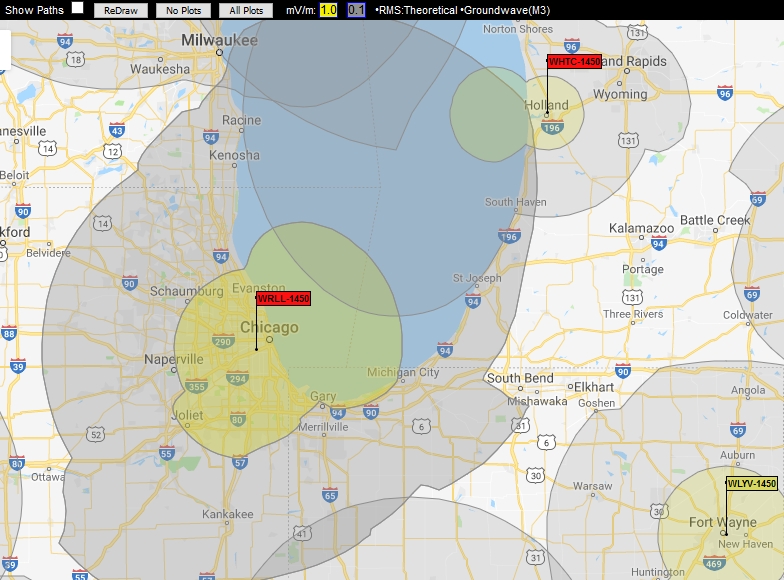Click the Racine city label
Viewport: 784px width, 580px height.
click(x=242, y=120)
